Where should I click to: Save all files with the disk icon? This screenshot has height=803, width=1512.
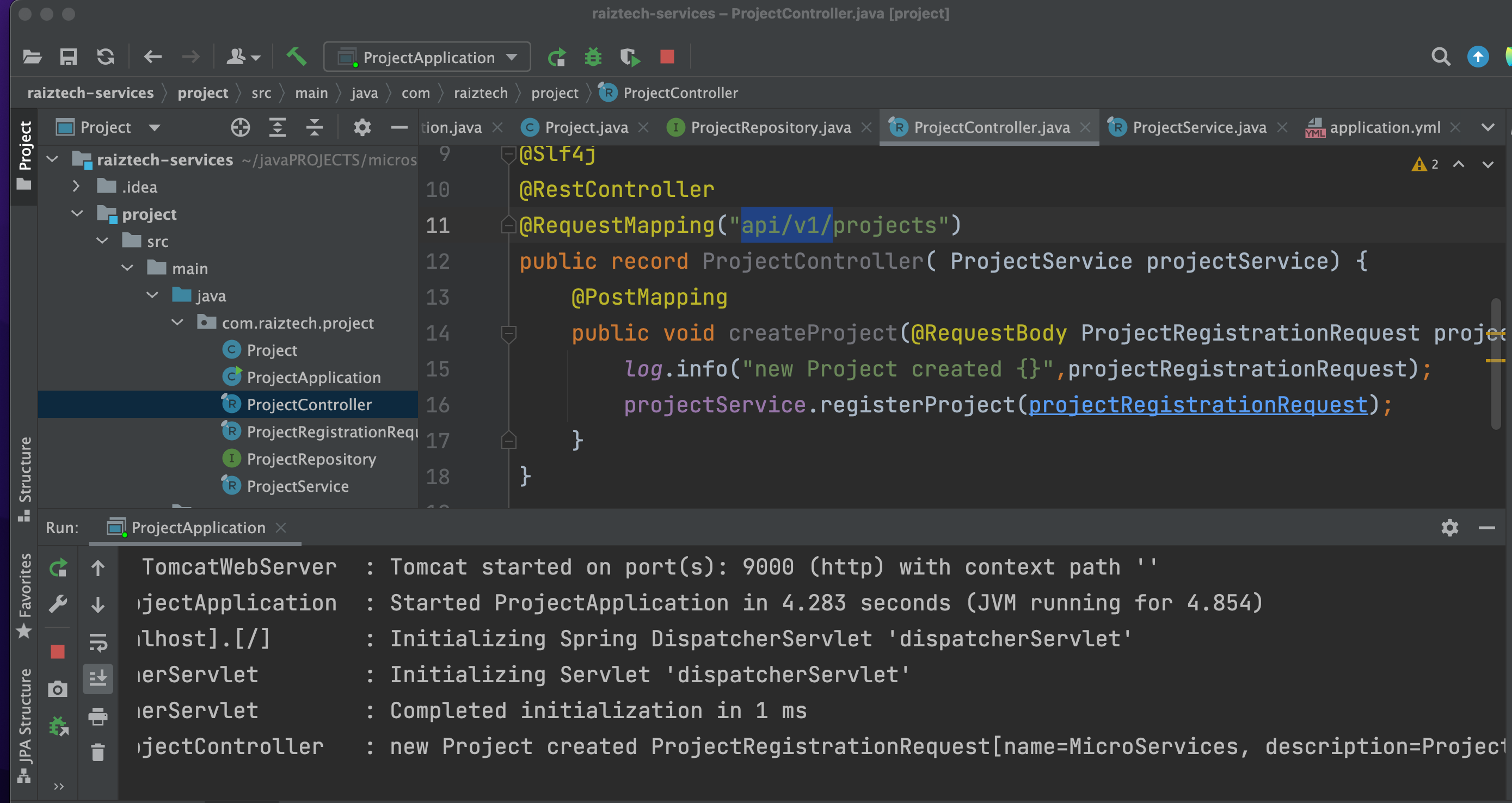click(x=69, y=57)
